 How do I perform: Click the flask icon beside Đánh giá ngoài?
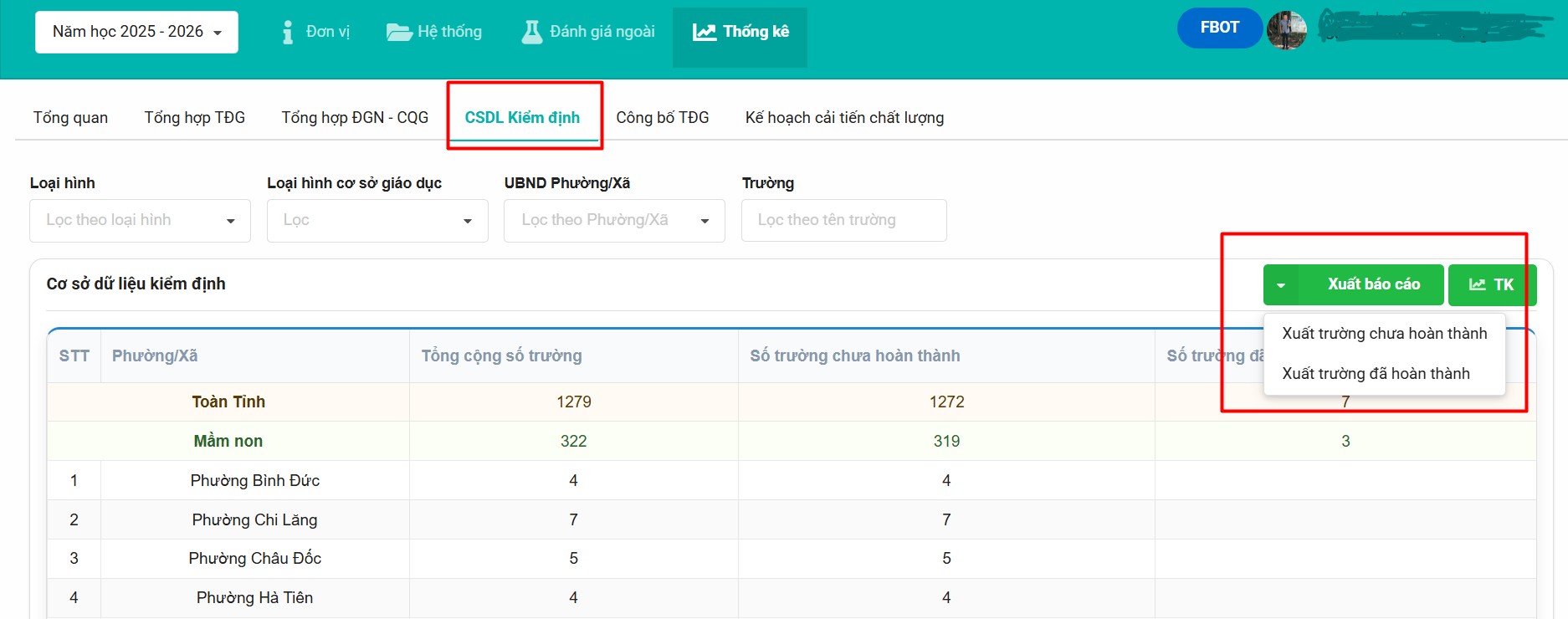531,32
